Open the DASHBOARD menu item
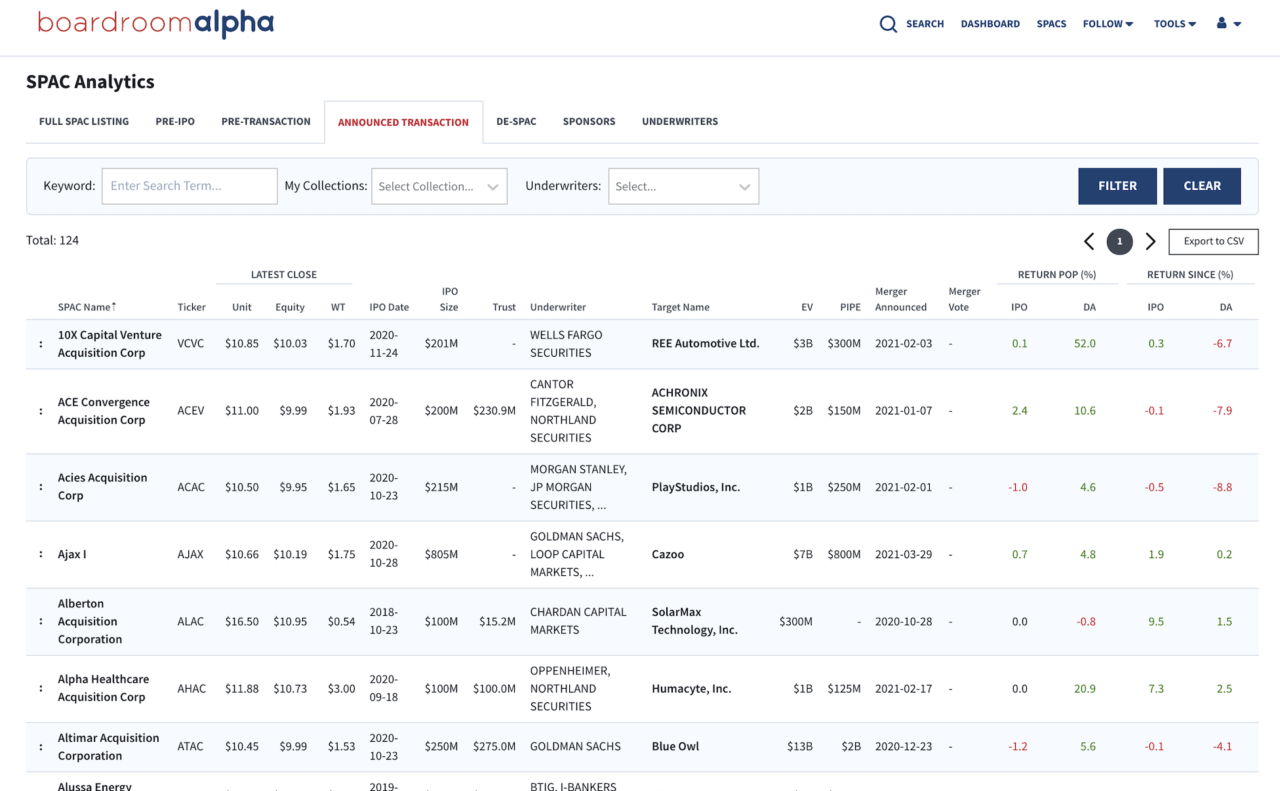 point(990,23)
